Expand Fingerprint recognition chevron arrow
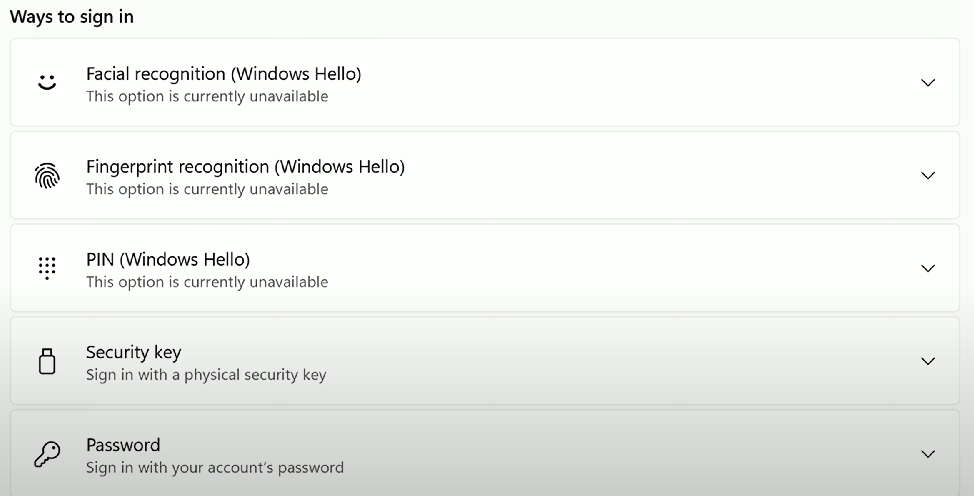Viewport: 974px width, 496px height. tap(927, 175)
